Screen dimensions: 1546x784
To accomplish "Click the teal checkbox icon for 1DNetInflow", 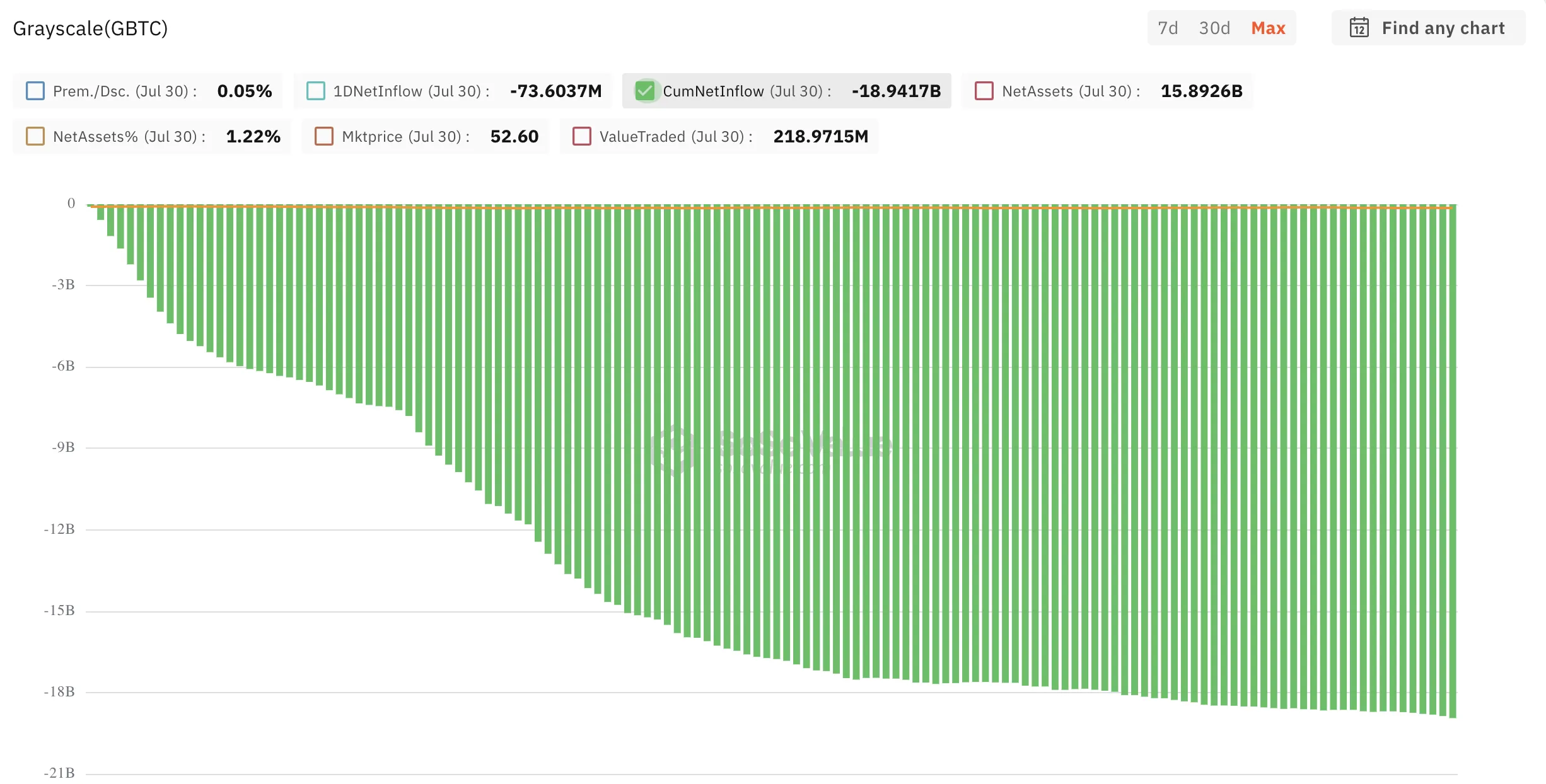I will [316, 91].
